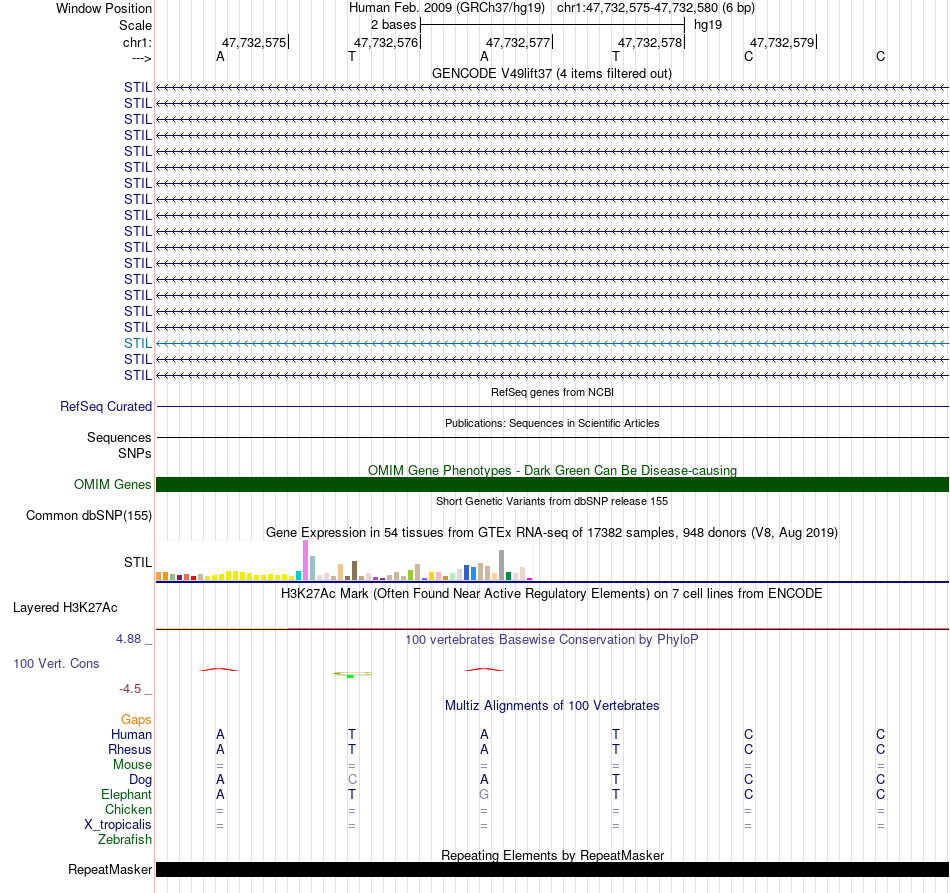
Task: Click the 2 bases scale bar label
Action: coord(393,25)
